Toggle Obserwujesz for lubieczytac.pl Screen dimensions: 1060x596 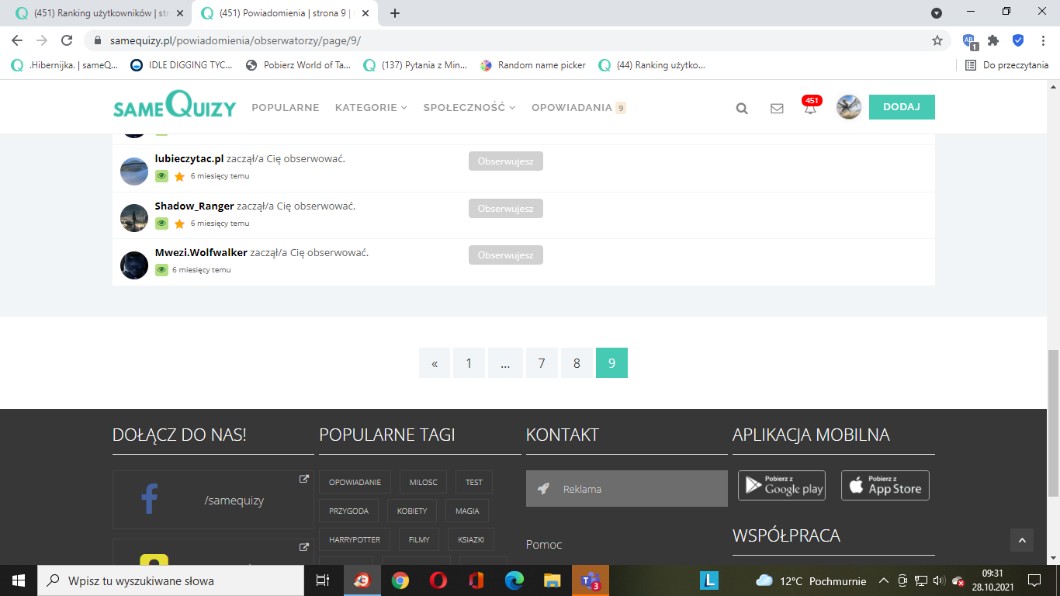[x=505, y=161]
